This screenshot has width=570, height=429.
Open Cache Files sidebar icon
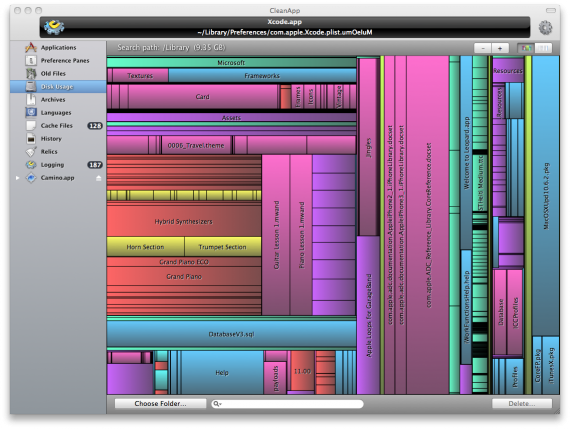pyautogui.click(x=31, y=125)
